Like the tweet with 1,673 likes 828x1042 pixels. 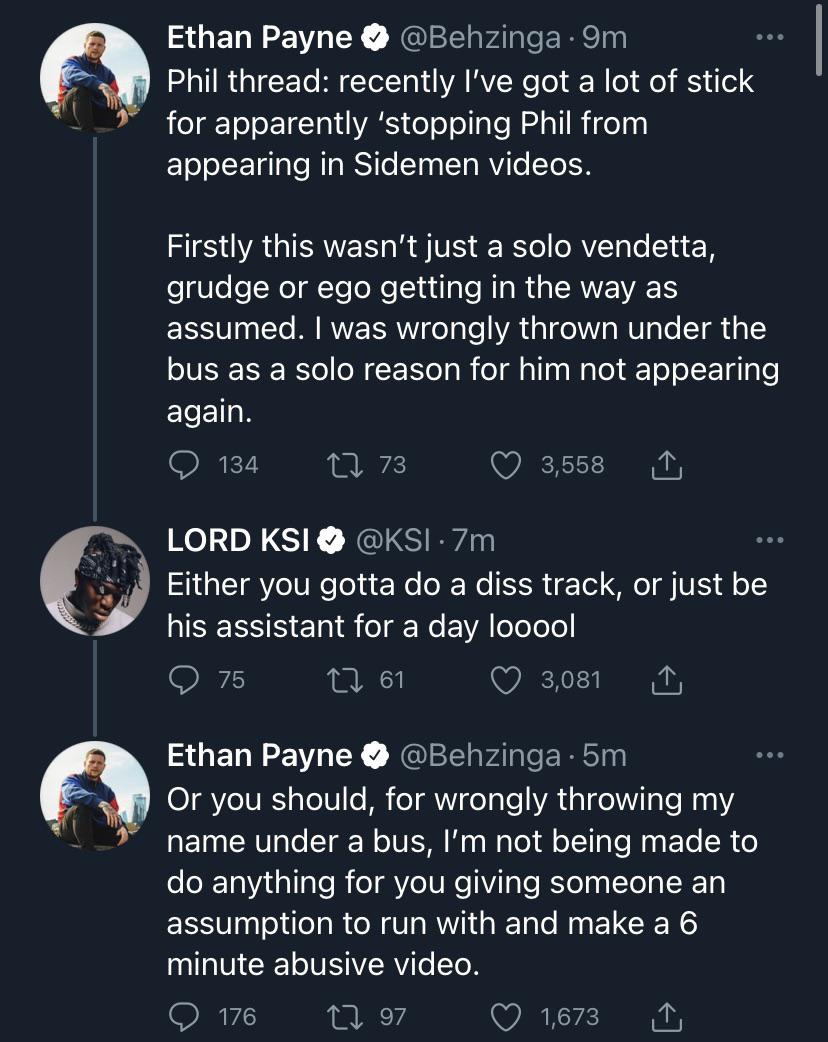pos(507,1017)
